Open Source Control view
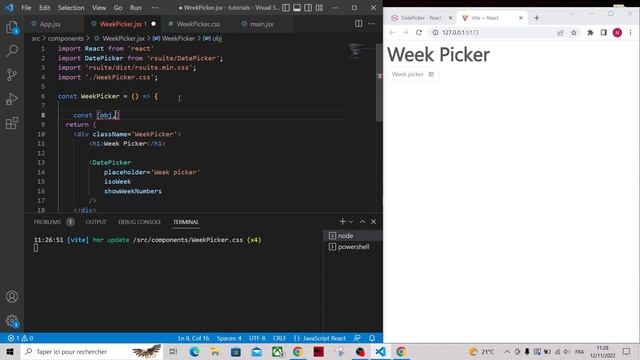640x360 pixels. tap(12, 75)
